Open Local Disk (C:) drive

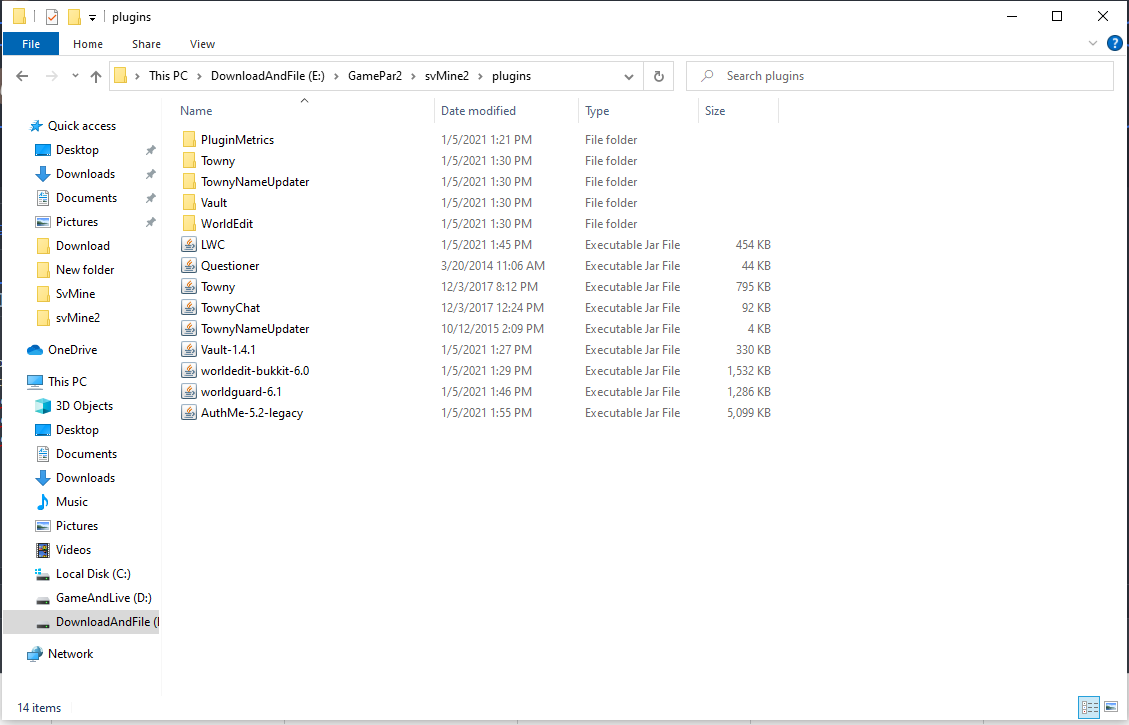point(83,574)
